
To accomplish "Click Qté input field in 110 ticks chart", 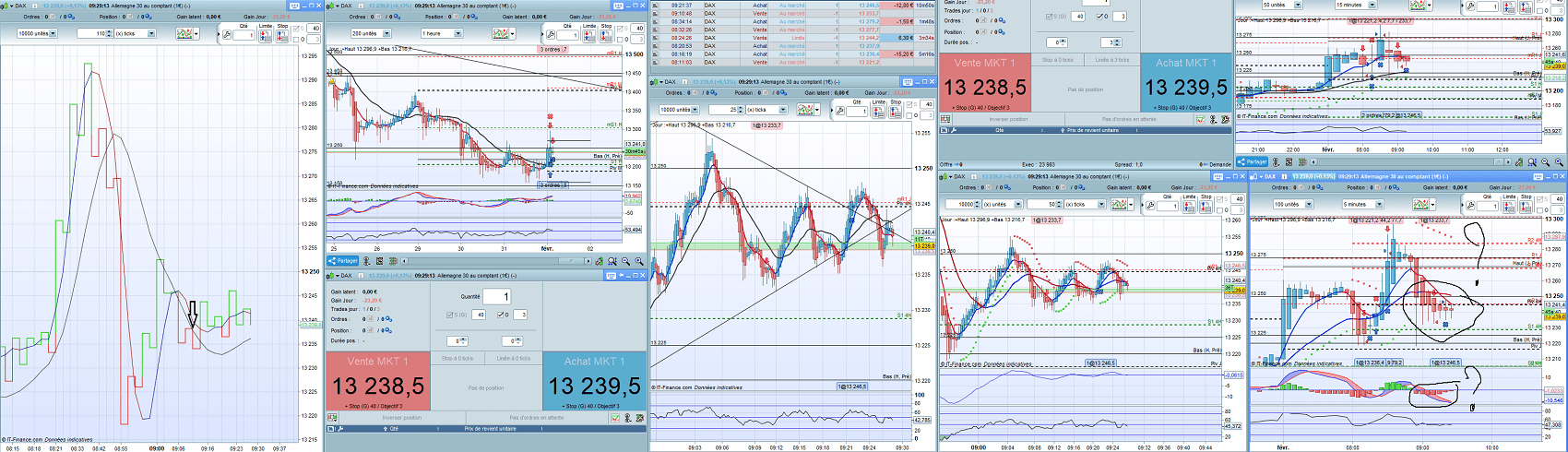I will (244, 35).
